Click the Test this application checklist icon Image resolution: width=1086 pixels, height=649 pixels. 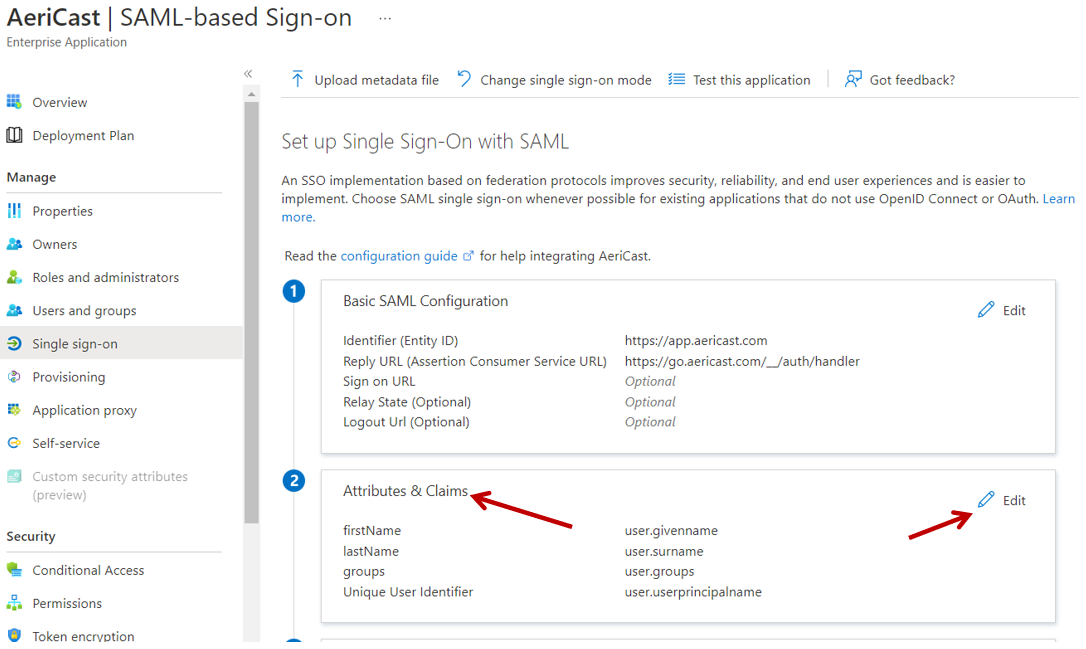click(677, 80)
